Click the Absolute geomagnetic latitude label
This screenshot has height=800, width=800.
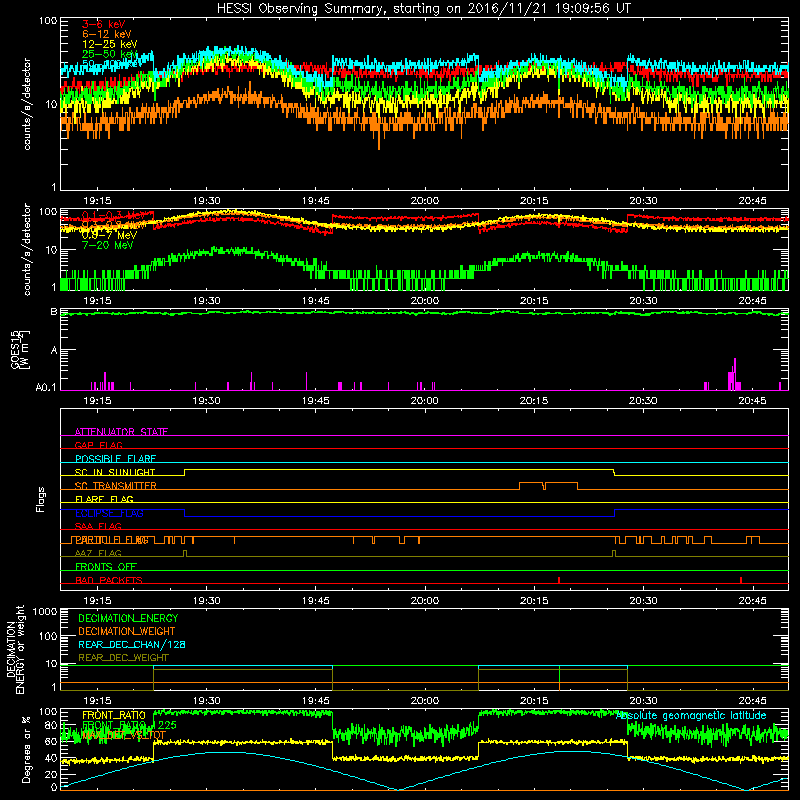click(691, 716)
